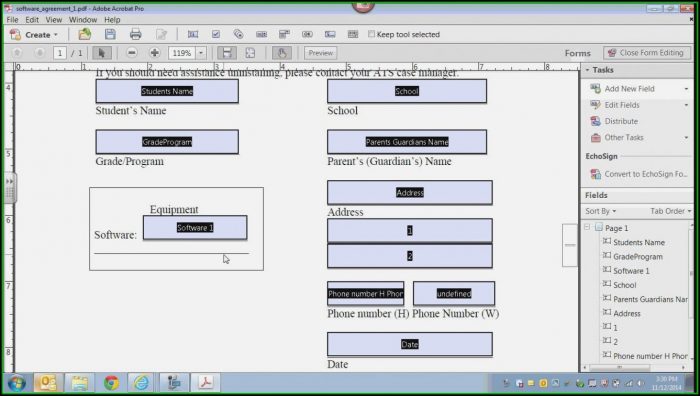This screenshot has height=396, width=700.
Task: Select Software 1 in the Fields list
Action: tap(631, 271)
